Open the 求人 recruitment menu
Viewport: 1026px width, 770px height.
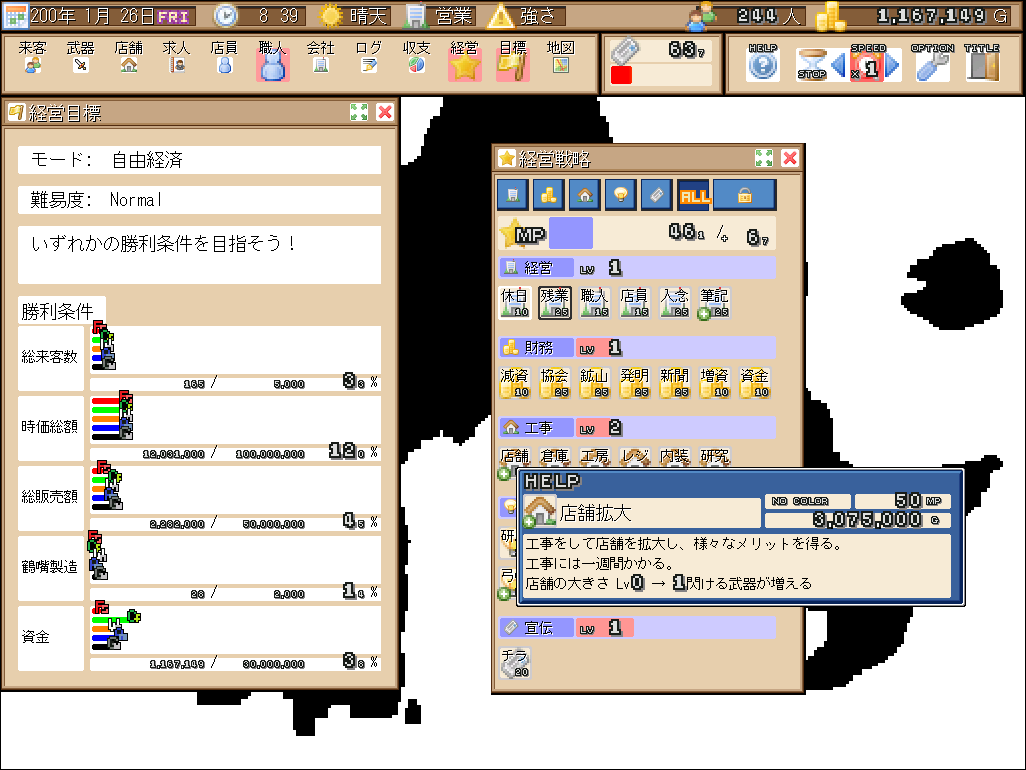click(x=176, y=58)
